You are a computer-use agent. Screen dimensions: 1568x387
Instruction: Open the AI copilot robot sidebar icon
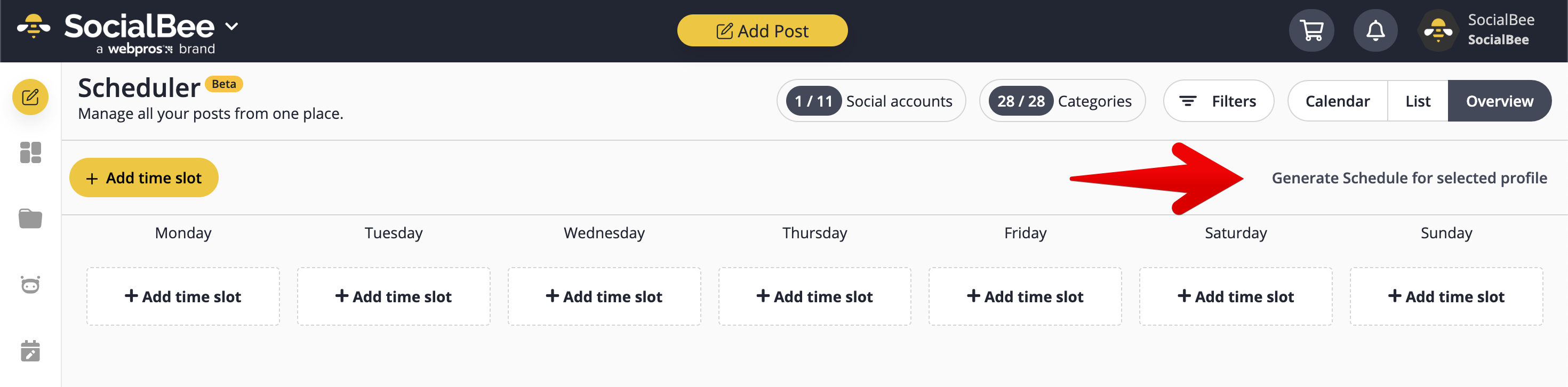click(30, 284)
